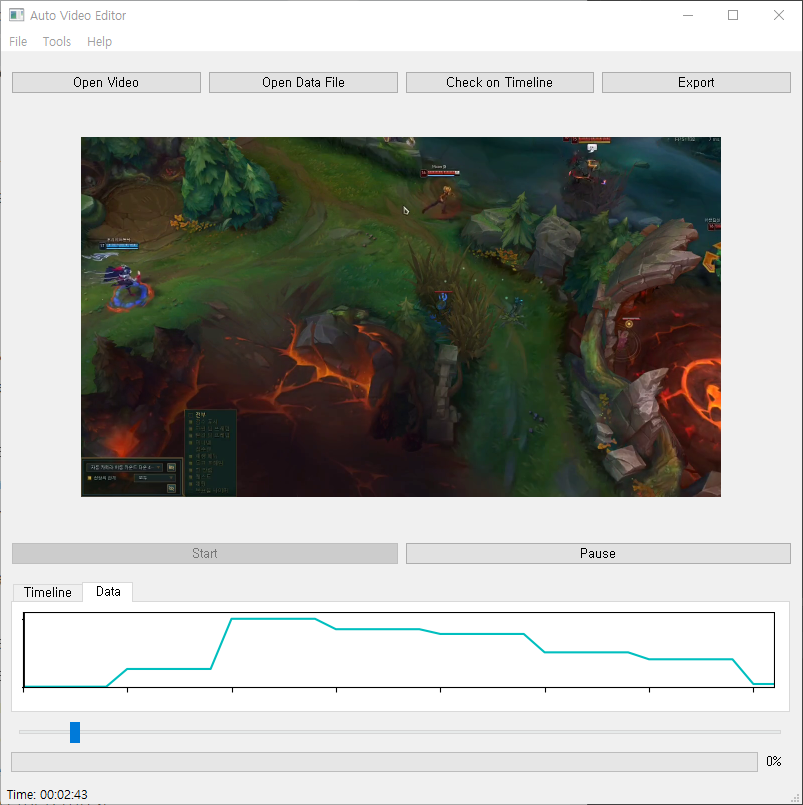The height and width of the screenshot is (805, 803).
Task: Pause the video playback
Action: [597, 553]
